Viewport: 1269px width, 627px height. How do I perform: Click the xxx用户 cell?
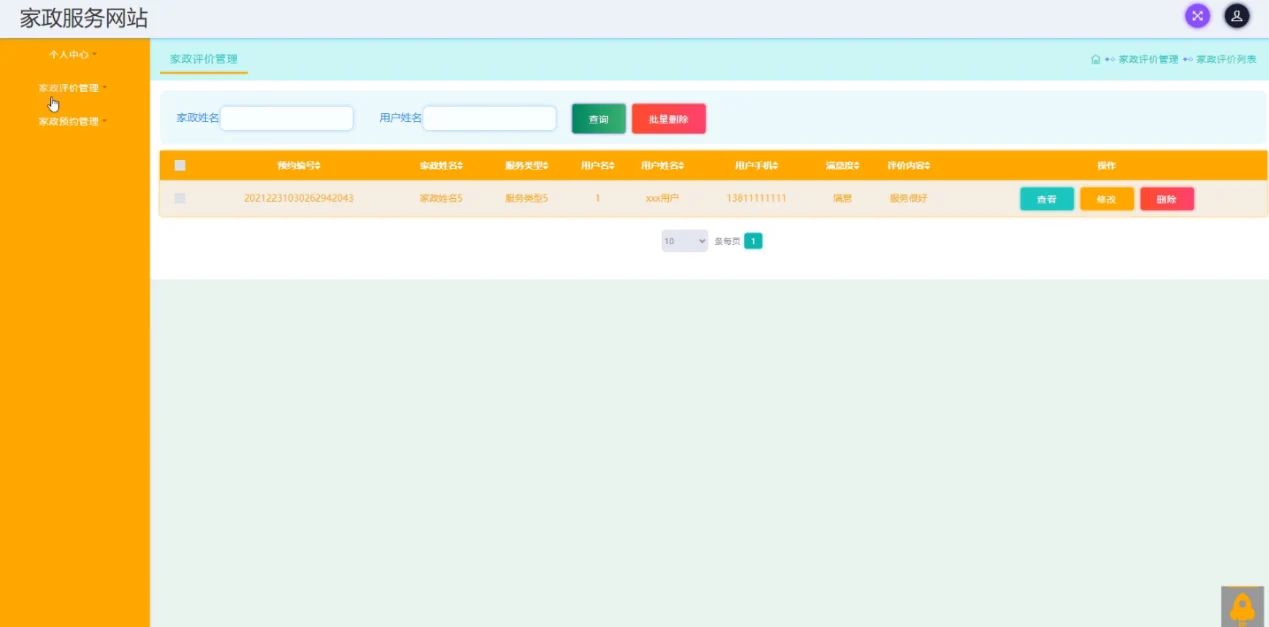[x=662, y=198]
